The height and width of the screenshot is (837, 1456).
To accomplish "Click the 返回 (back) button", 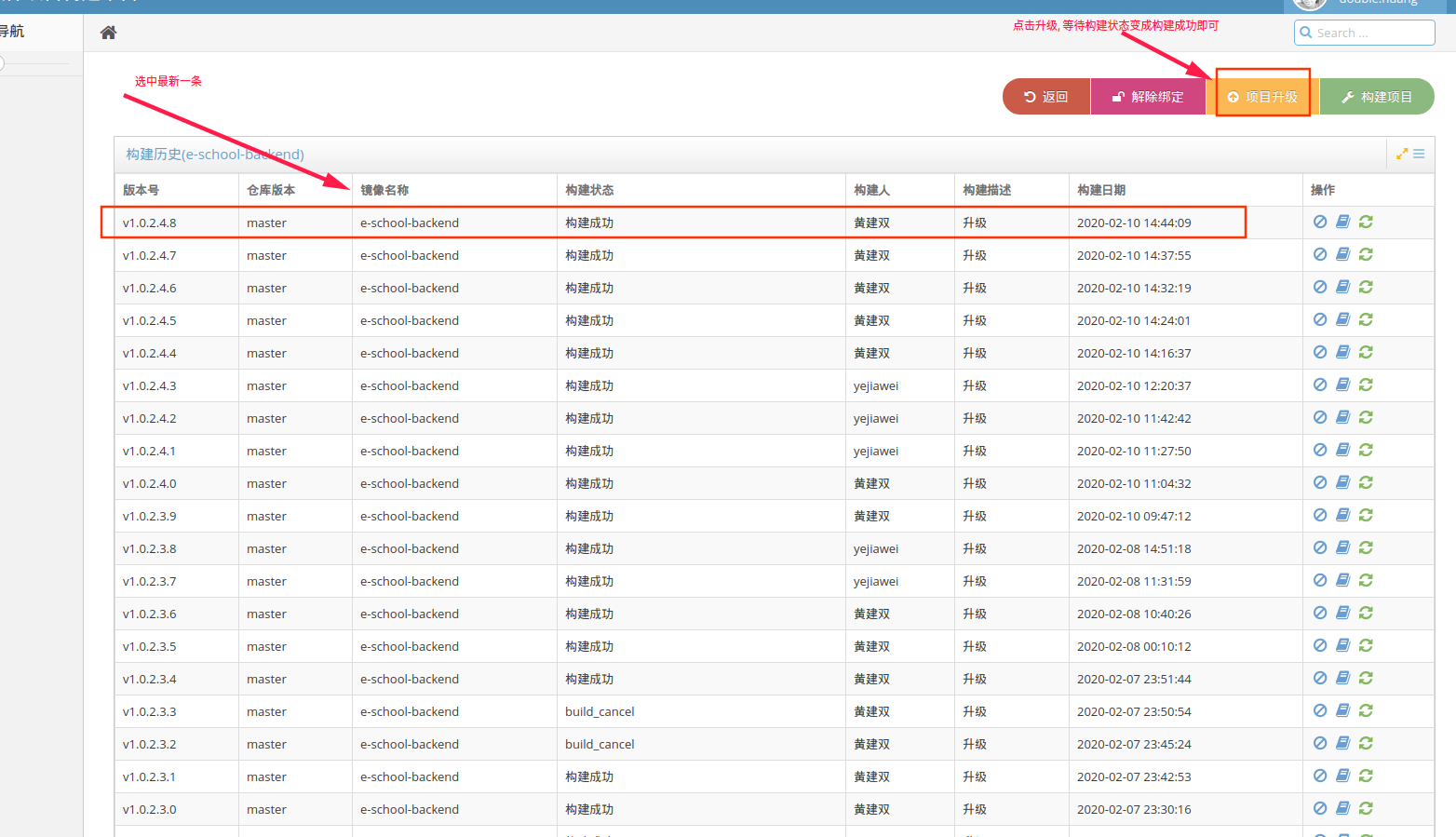I will coord(1046,97).
